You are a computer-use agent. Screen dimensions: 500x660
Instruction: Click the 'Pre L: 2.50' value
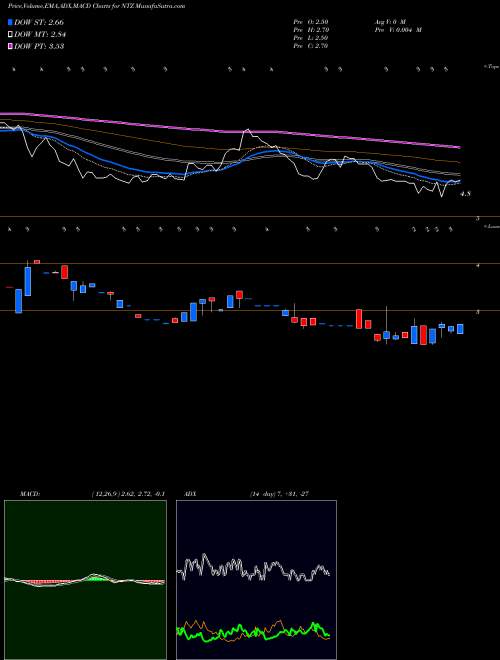click(311, 38)
